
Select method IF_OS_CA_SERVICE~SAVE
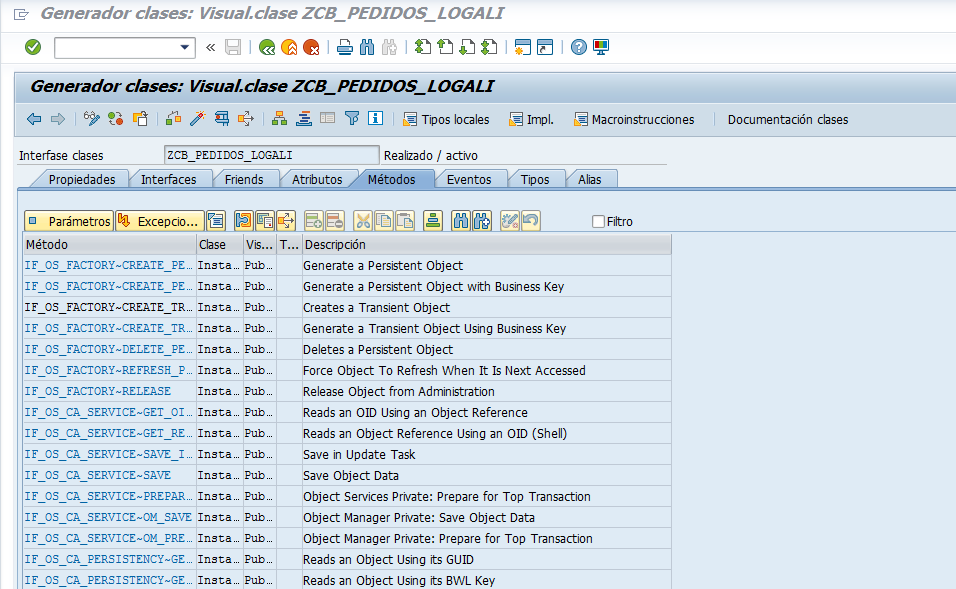[98, 476]
